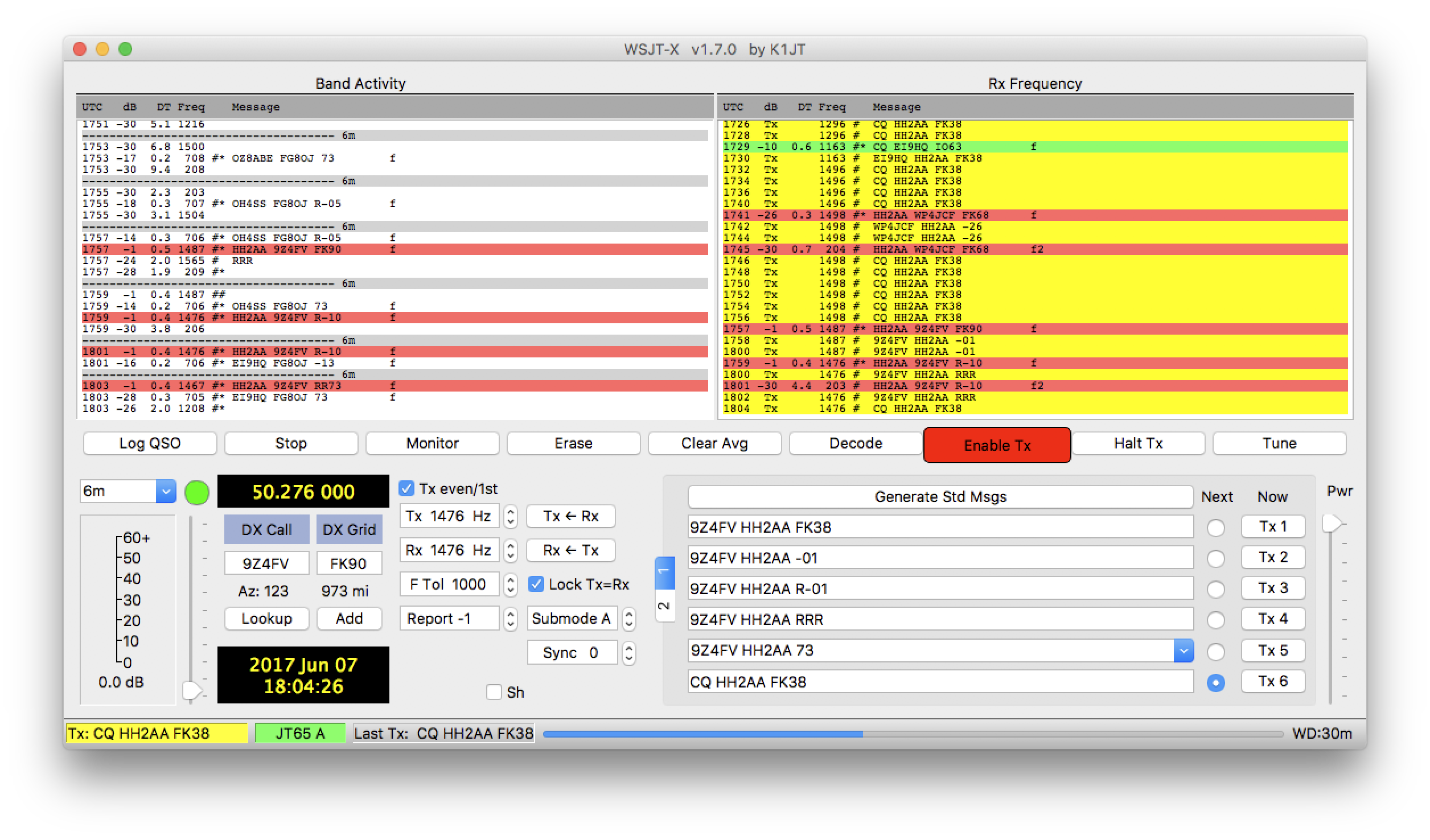The height and width of the screenshot is (840, 1430).
Task: Click the Pwr slider handle
Action: pyautogui.click(x=1332, y=523)
